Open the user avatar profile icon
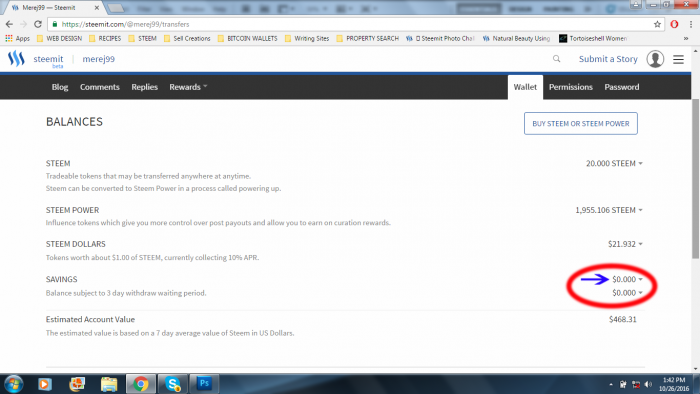Screen dimensions: 700x394 pos(655,59)
